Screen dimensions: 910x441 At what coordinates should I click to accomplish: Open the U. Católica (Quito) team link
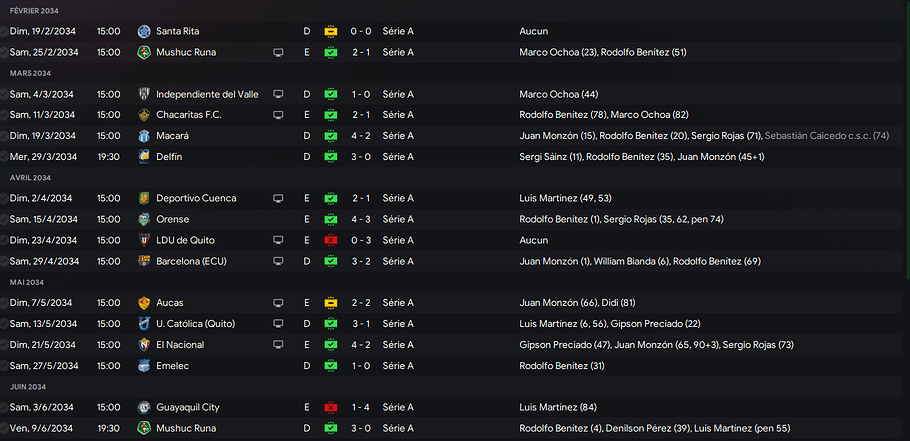coord(201,324)
